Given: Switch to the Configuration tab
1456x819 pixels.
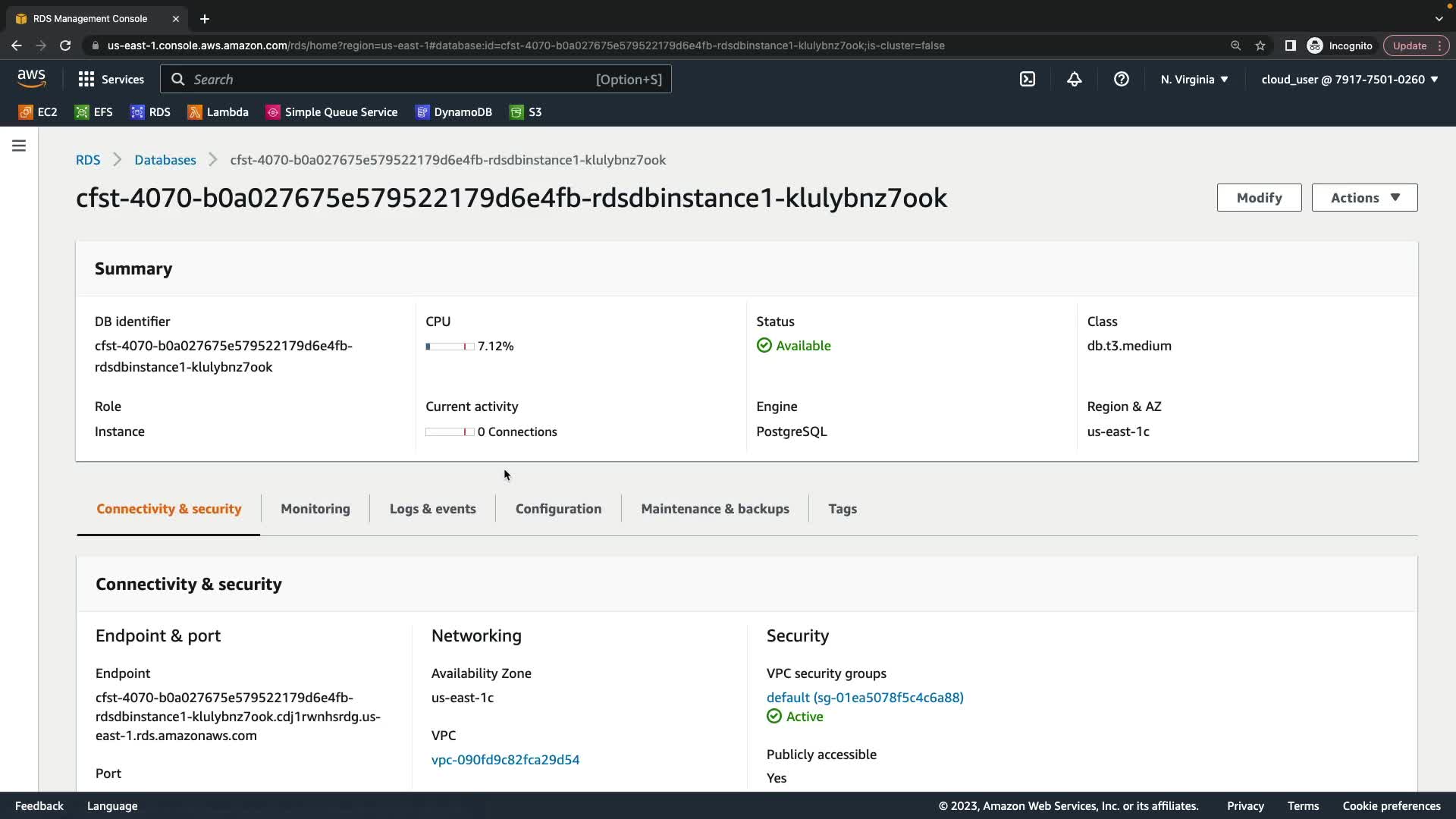Looking at the screenshot, I should (558, 509).
